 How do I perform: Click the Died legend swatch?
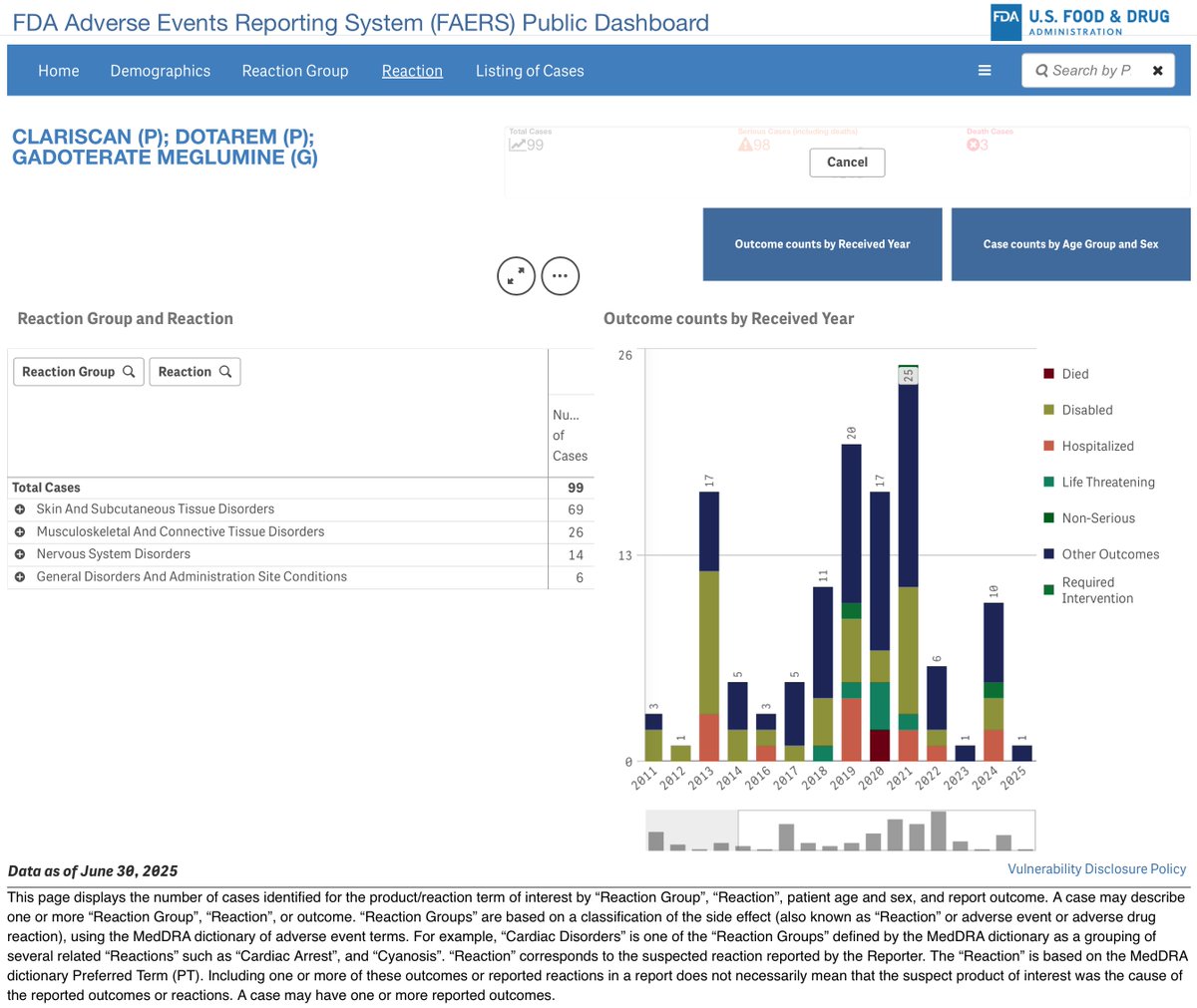1048,374
